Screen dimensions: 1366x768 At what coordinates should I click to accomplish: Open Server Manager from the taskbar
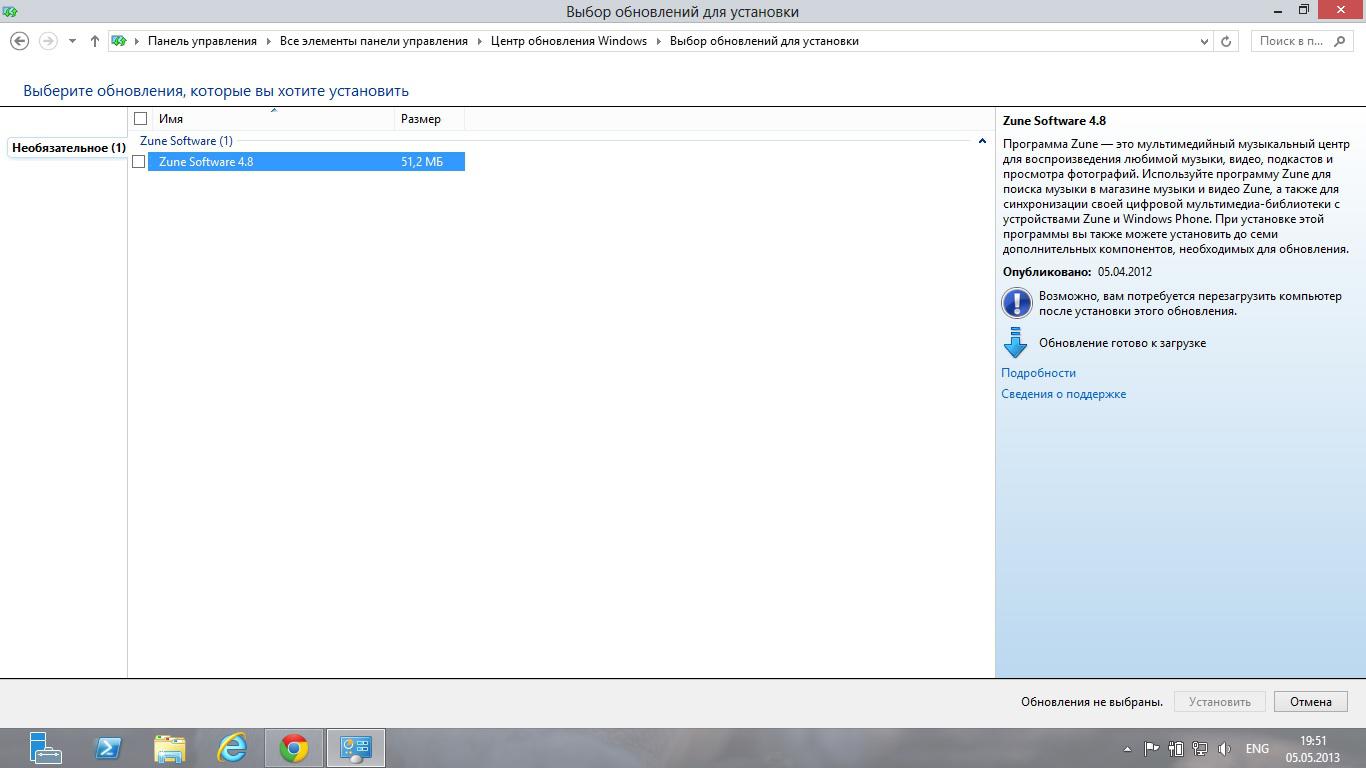point(45,748)
